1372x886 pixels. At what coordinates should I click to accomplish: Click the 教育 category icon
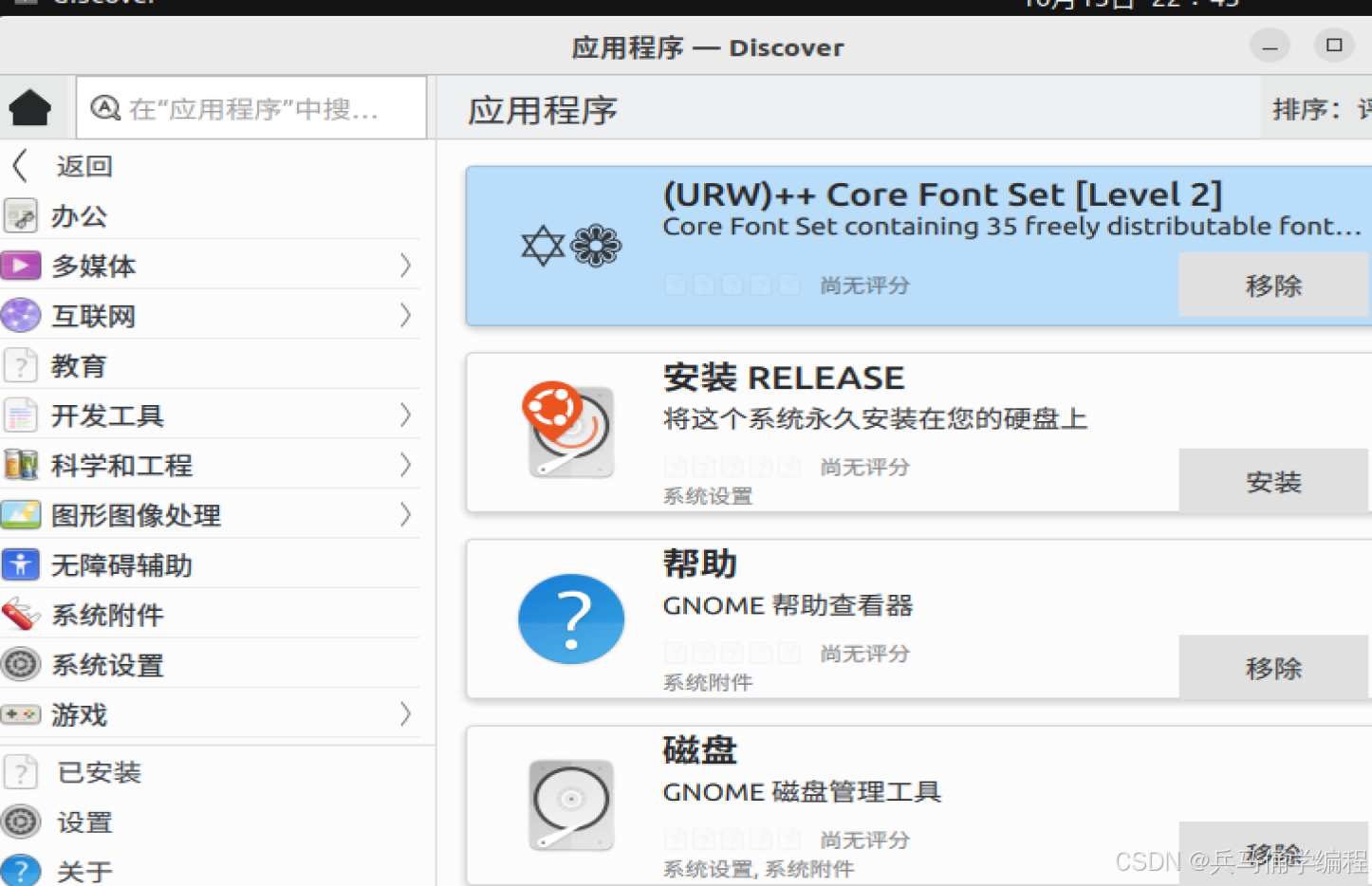[x=21, y=365]
